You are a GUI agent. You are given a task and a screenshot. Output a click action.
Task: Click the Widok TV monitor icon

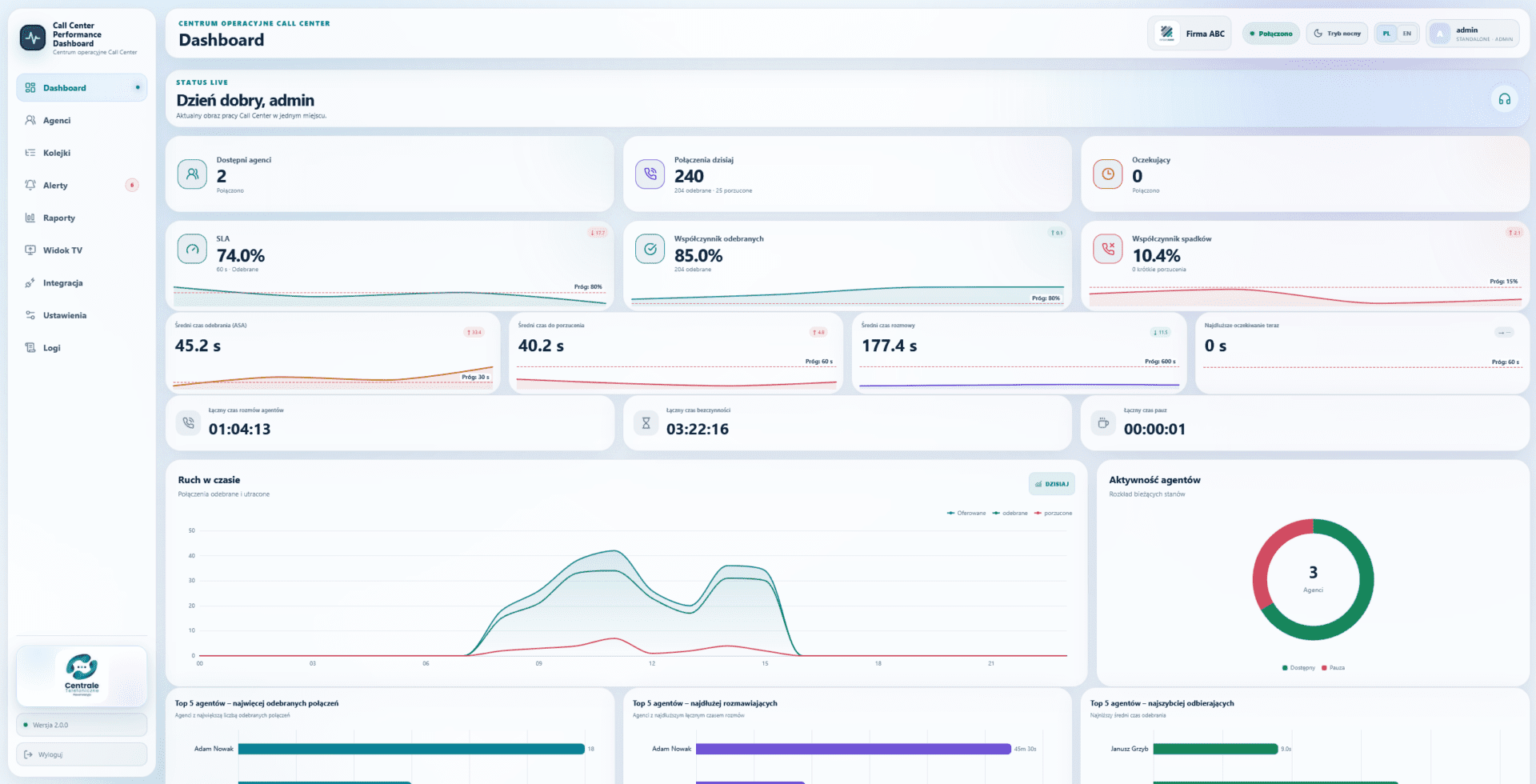coord(30,250)
